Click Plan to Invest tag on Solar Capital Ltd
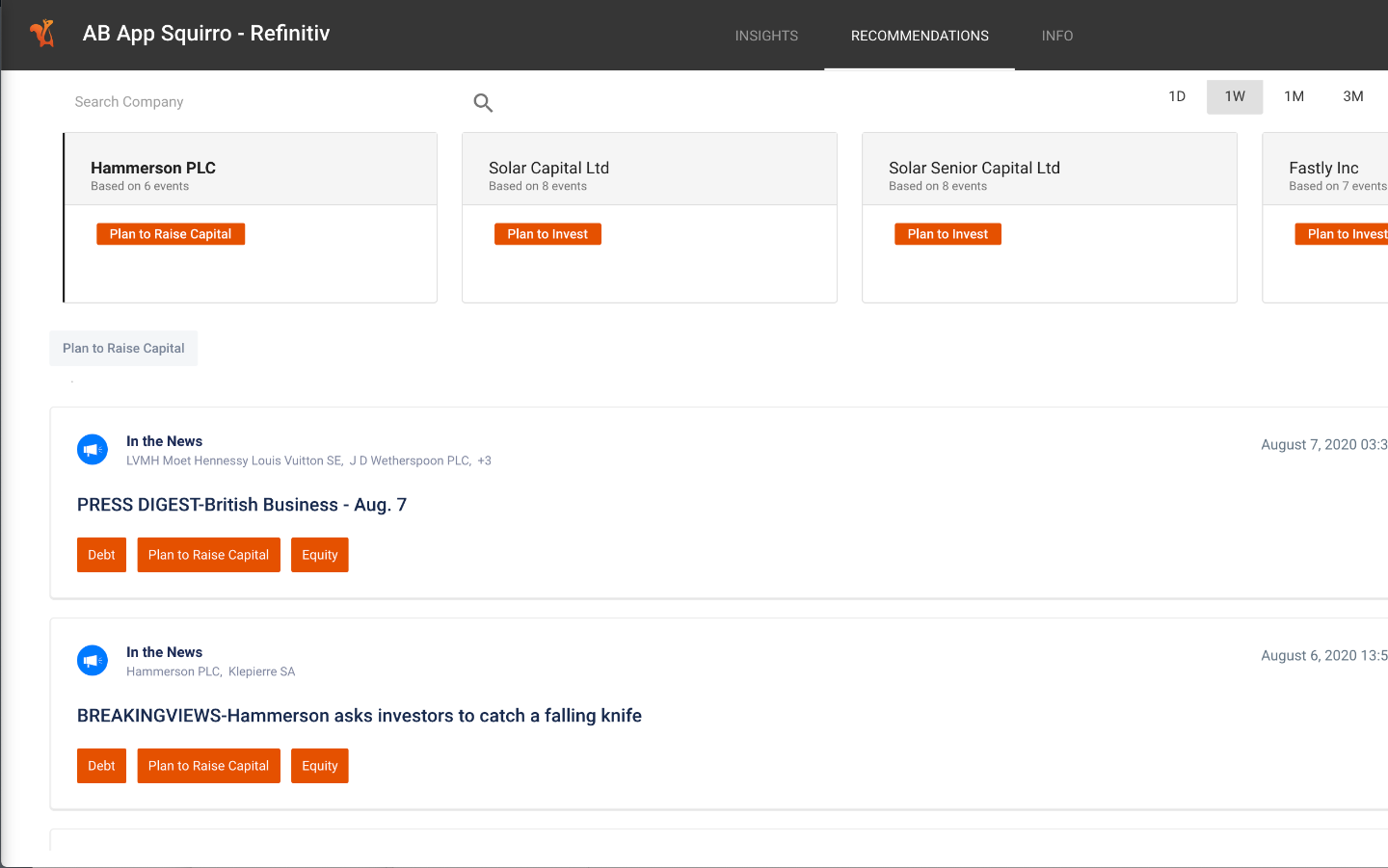1388x868 pixels. [547, 234]
